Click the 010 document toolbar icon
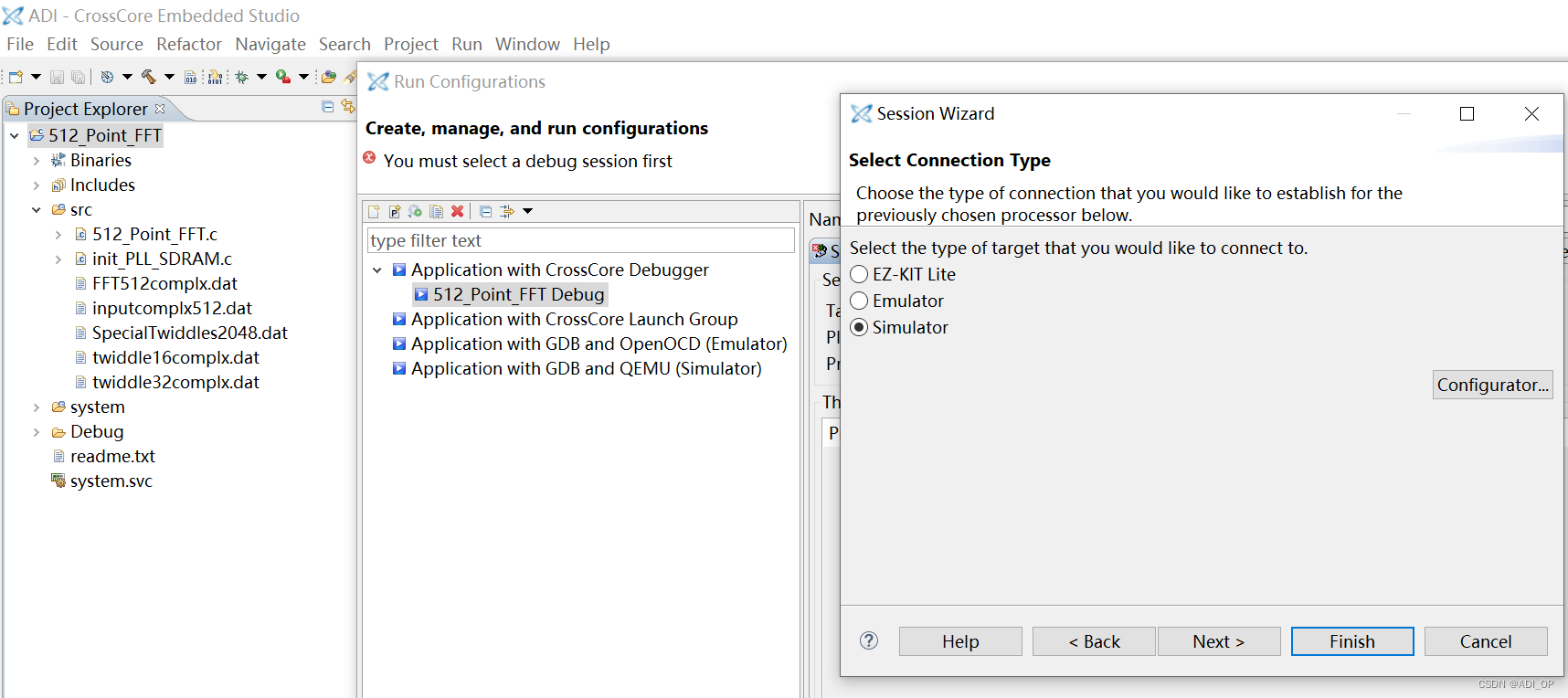This screenshot has width=1568, height=698. point(190,77)
